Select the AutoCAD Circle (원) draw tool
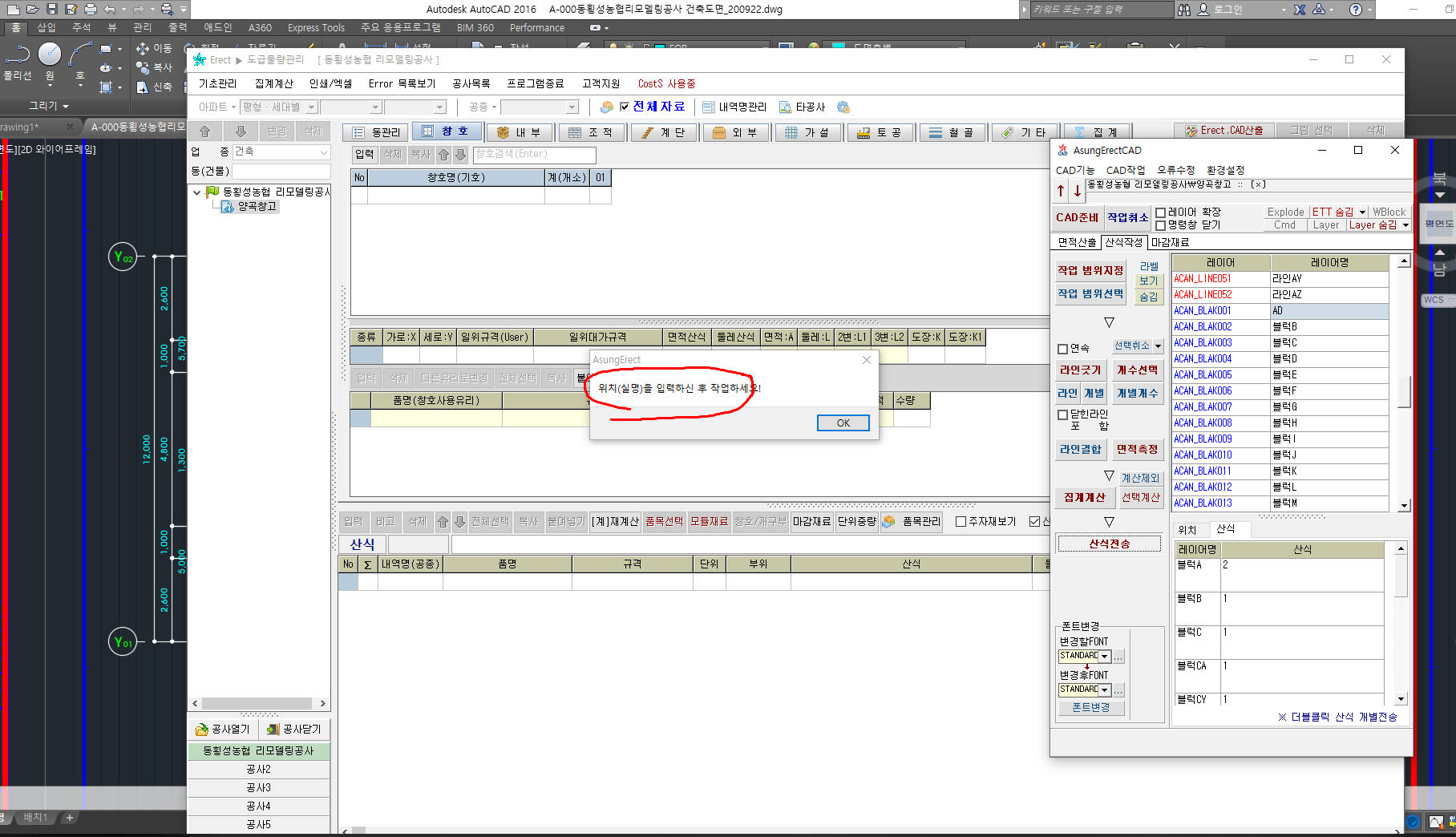This screenshot has width=1456, height=837. pyautogui.click(x=50, y=55)
